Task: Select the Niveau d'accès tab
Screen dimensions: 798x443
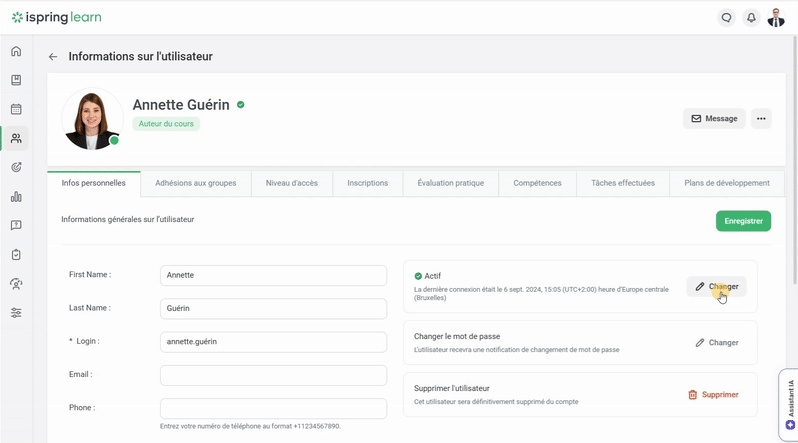Action: coord(291,183)
